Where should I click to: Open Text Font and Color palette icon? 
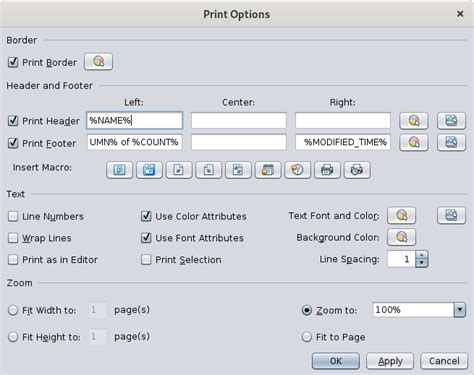click(x=401, y=216)
